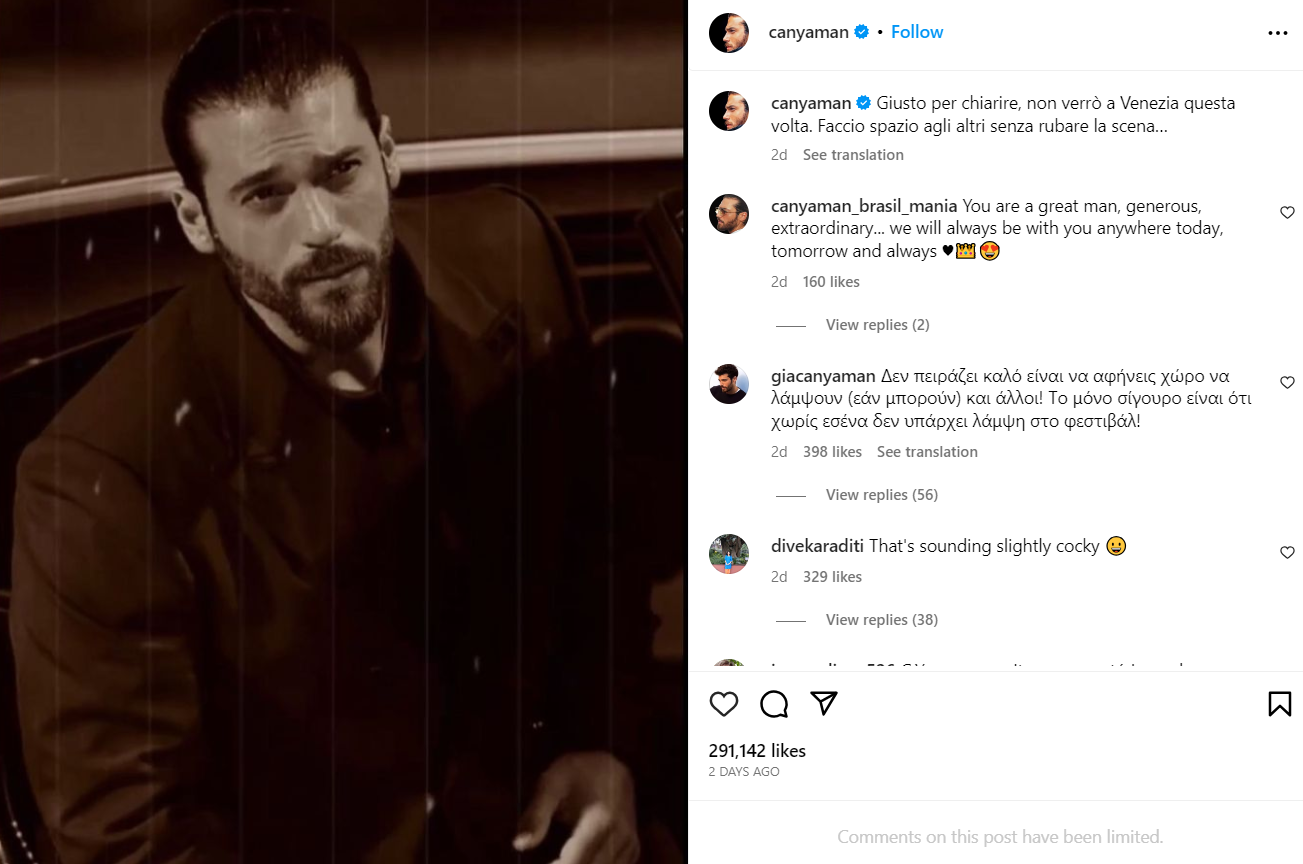Like divekaraditi's comment
Image resolution: width=1303 pixels, height=864 pixels.
(1287, 553)
